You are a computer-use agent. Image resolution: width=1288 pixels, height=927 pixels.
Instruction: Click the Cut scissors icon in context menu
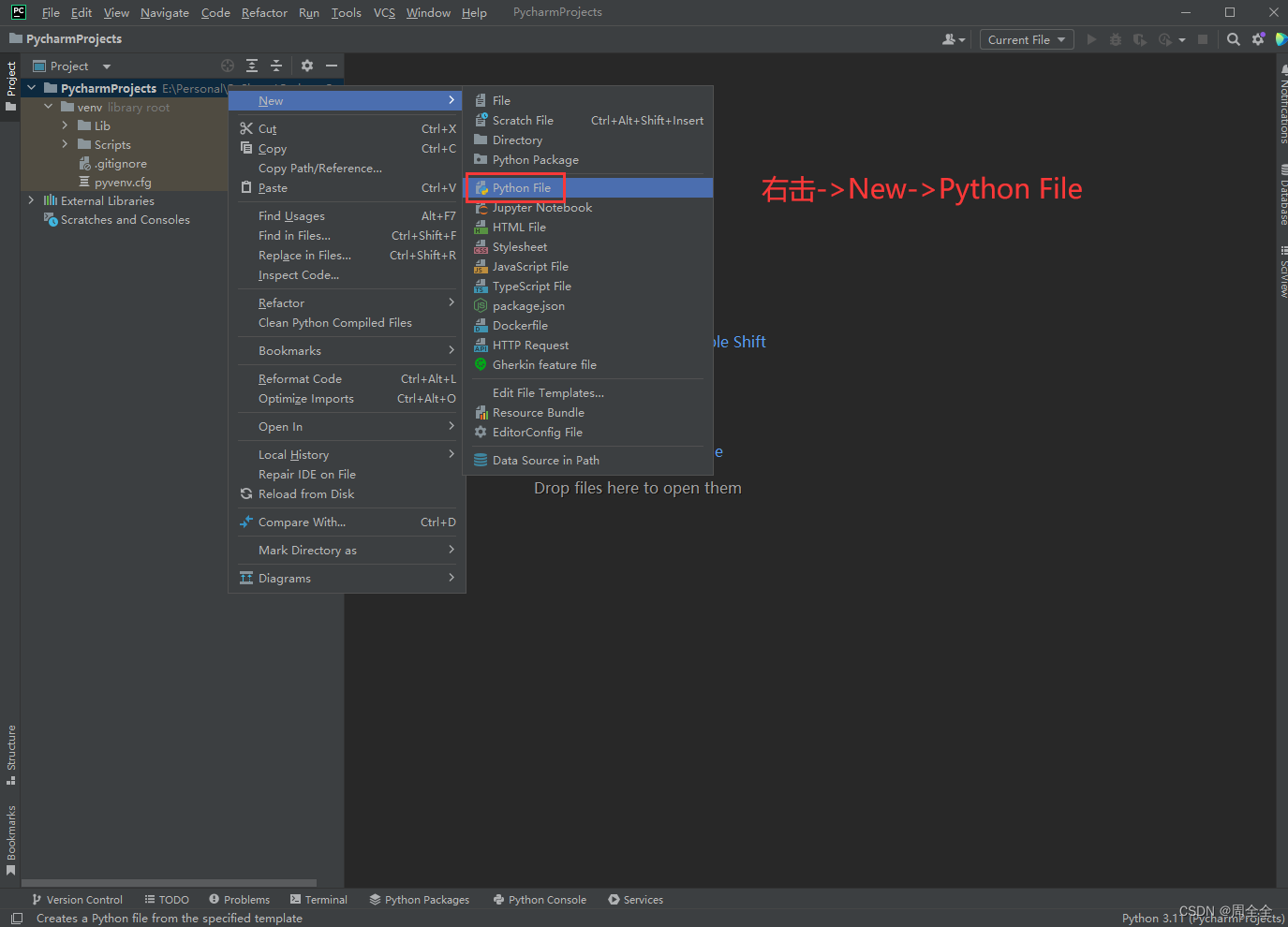[x=246, y=129]
